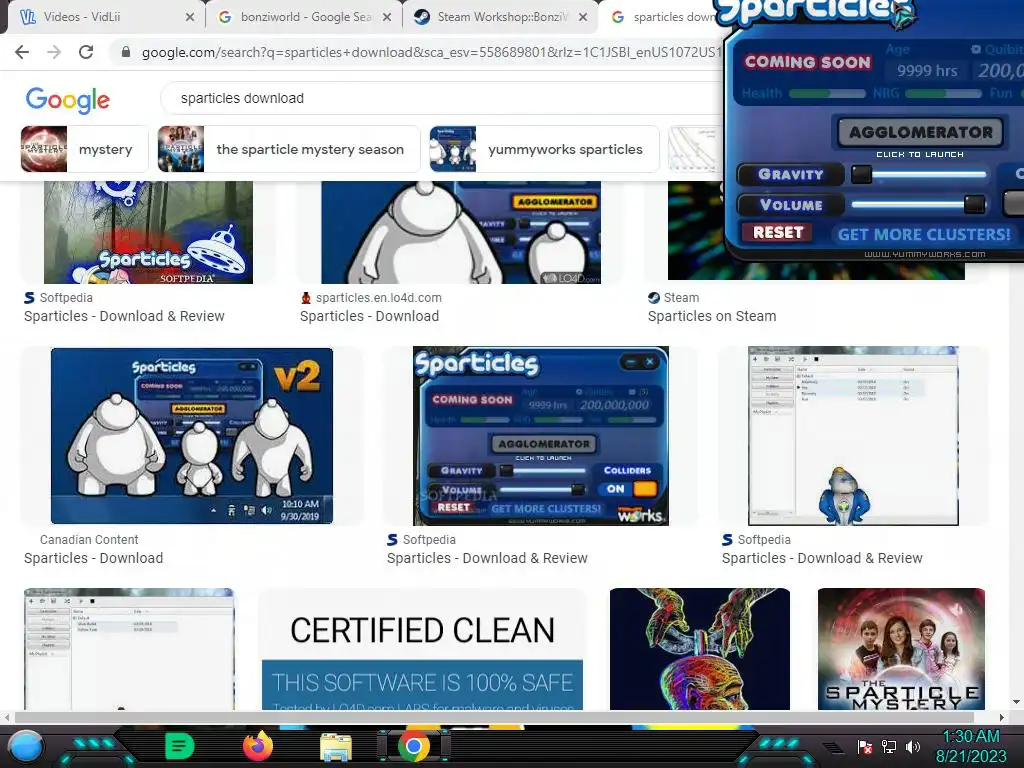Select the mystery suggestion chip
The image size is (1024, 768).
point(84,149)
